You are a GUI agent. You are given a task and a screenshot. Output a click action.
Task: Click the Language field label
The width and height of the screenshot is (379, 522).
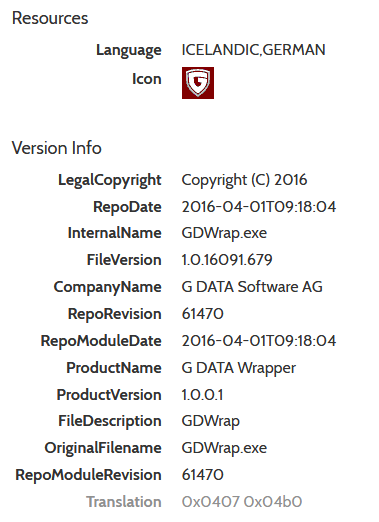(x=129, y=51)
